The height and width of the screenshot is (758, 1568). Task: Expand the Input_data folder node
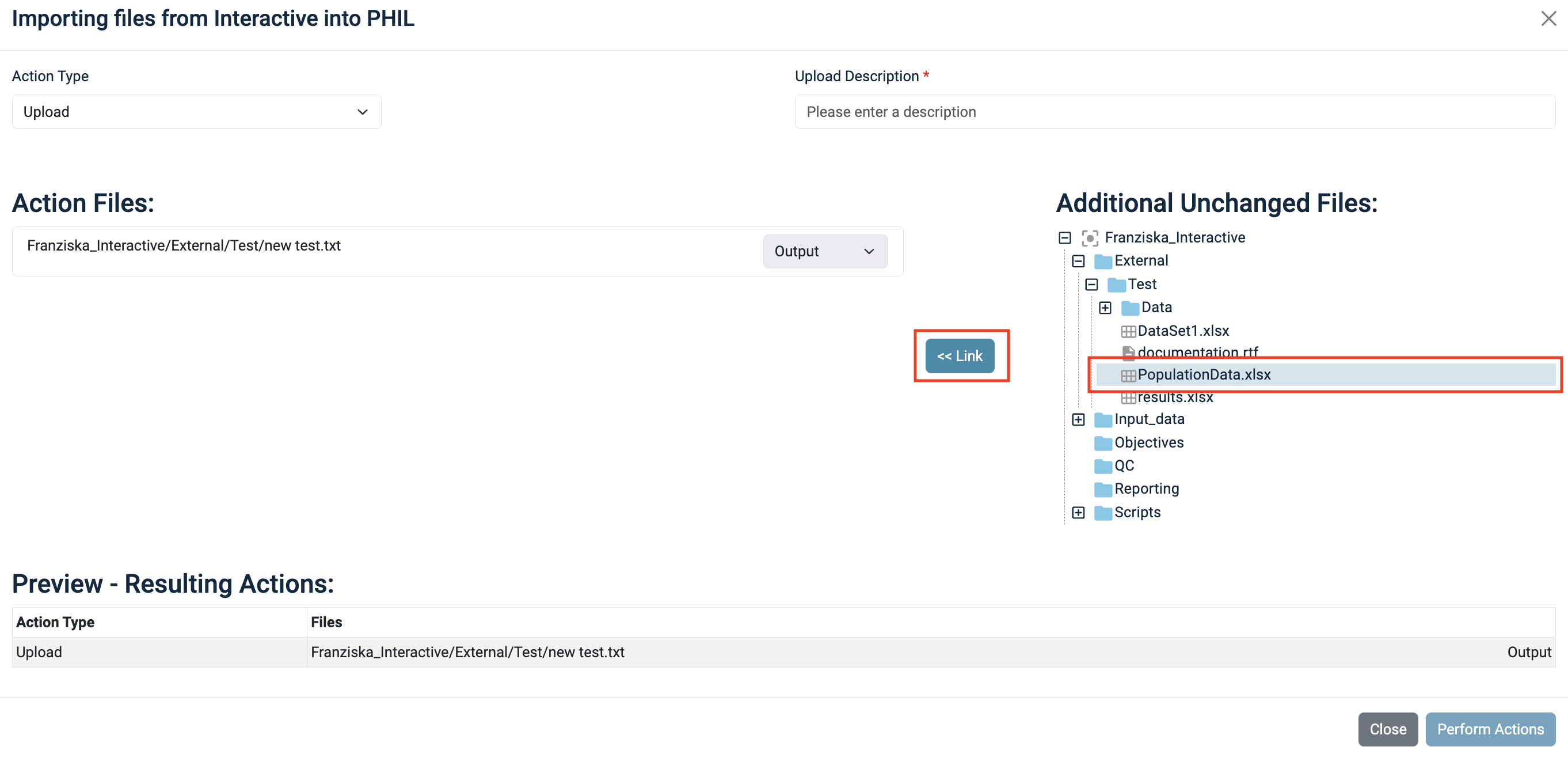tap(1078, 420)
